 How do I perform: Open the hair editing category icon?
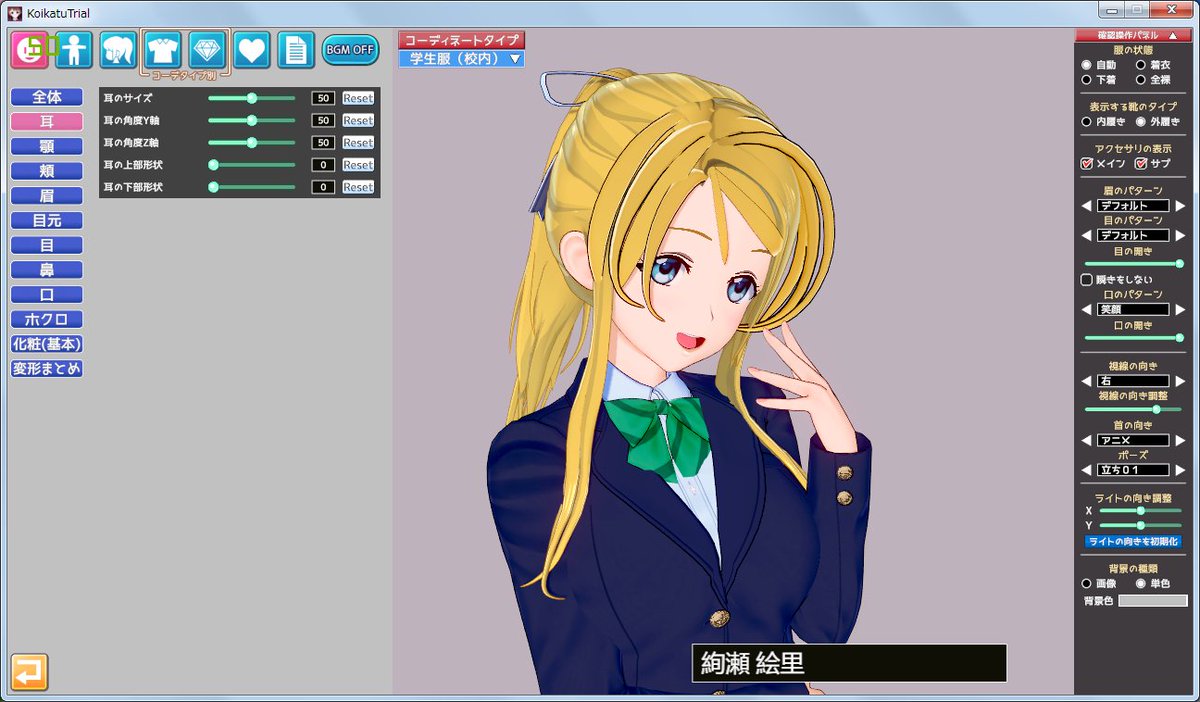coord(118,49)
